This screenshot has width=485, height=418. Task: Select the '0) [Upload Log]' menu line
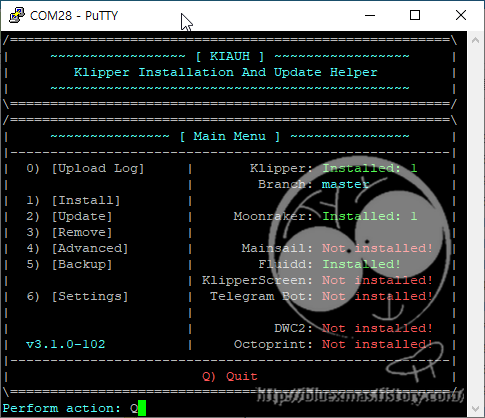[85, 168]
